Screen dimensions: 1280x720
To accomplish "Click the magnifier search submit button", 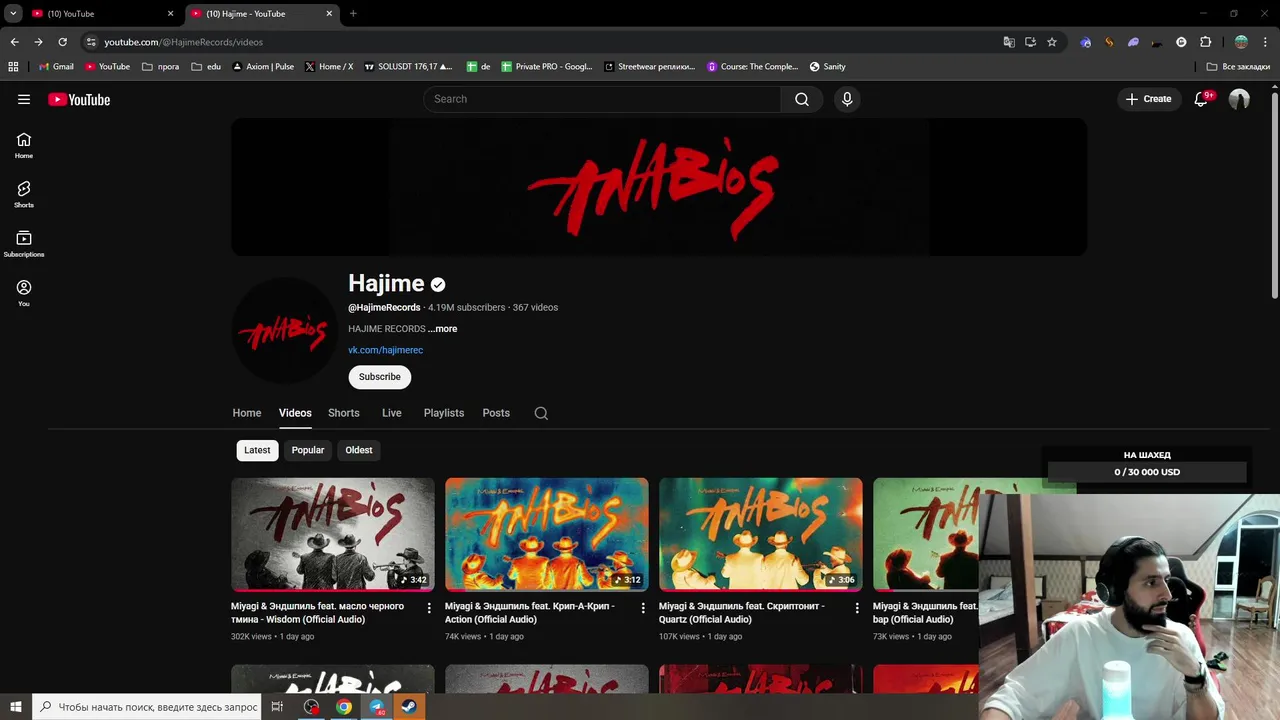I will (x=802, y=99).
